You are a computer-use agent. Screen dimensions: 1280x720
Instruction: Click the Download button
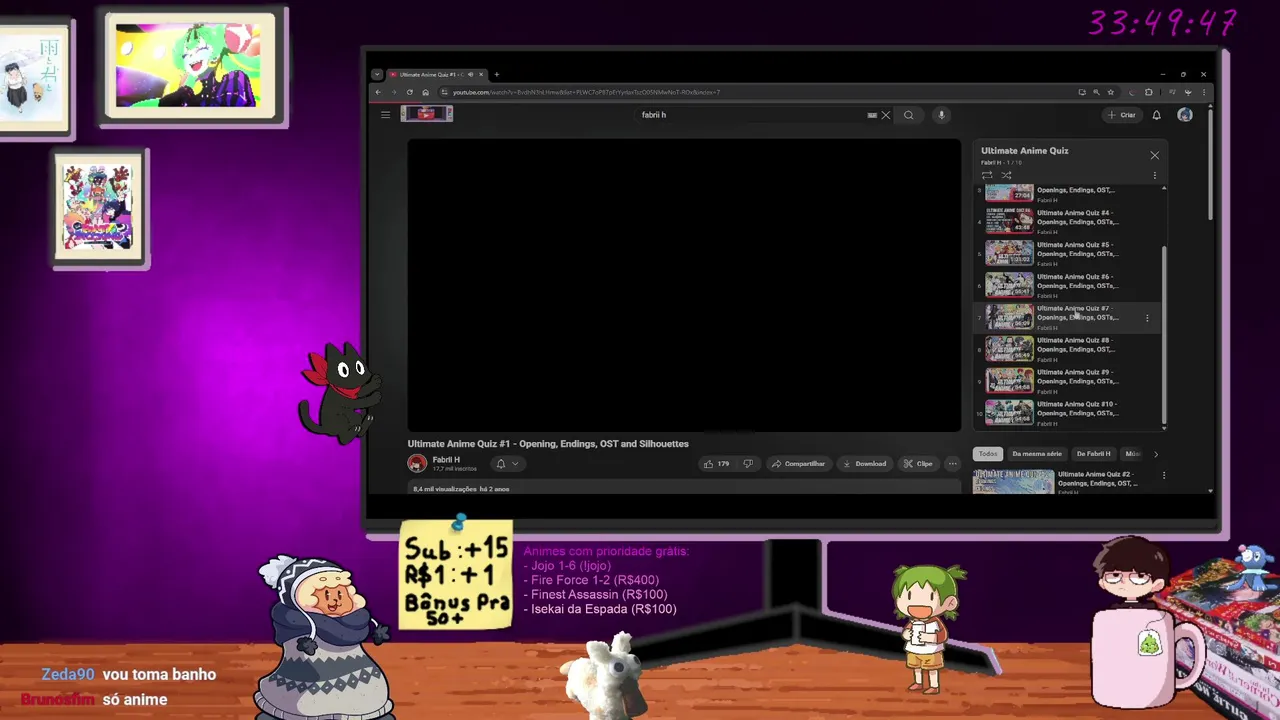(864, 464)
